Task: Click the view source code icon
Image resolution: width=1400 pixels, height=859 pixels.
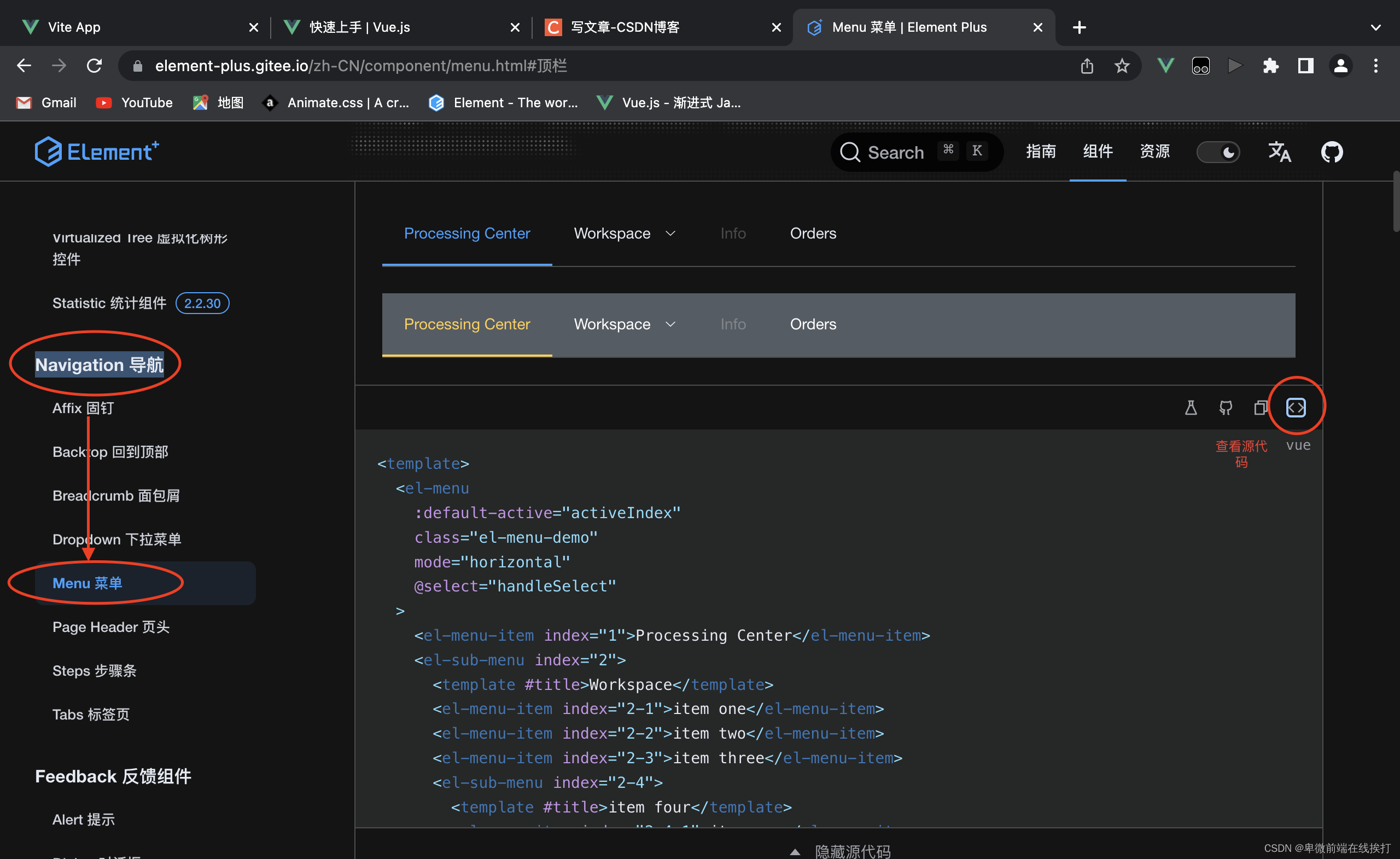Action: click(1296, 407)
